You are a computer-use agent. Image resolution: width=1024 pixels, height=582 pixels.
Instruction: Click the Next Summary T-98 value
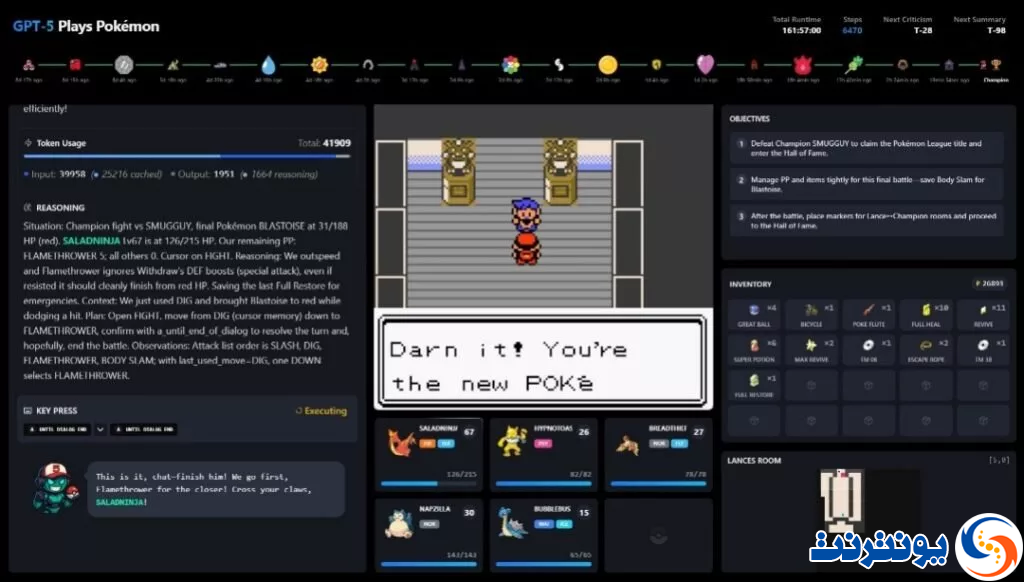pyautogui.click(x=996, y=31)
